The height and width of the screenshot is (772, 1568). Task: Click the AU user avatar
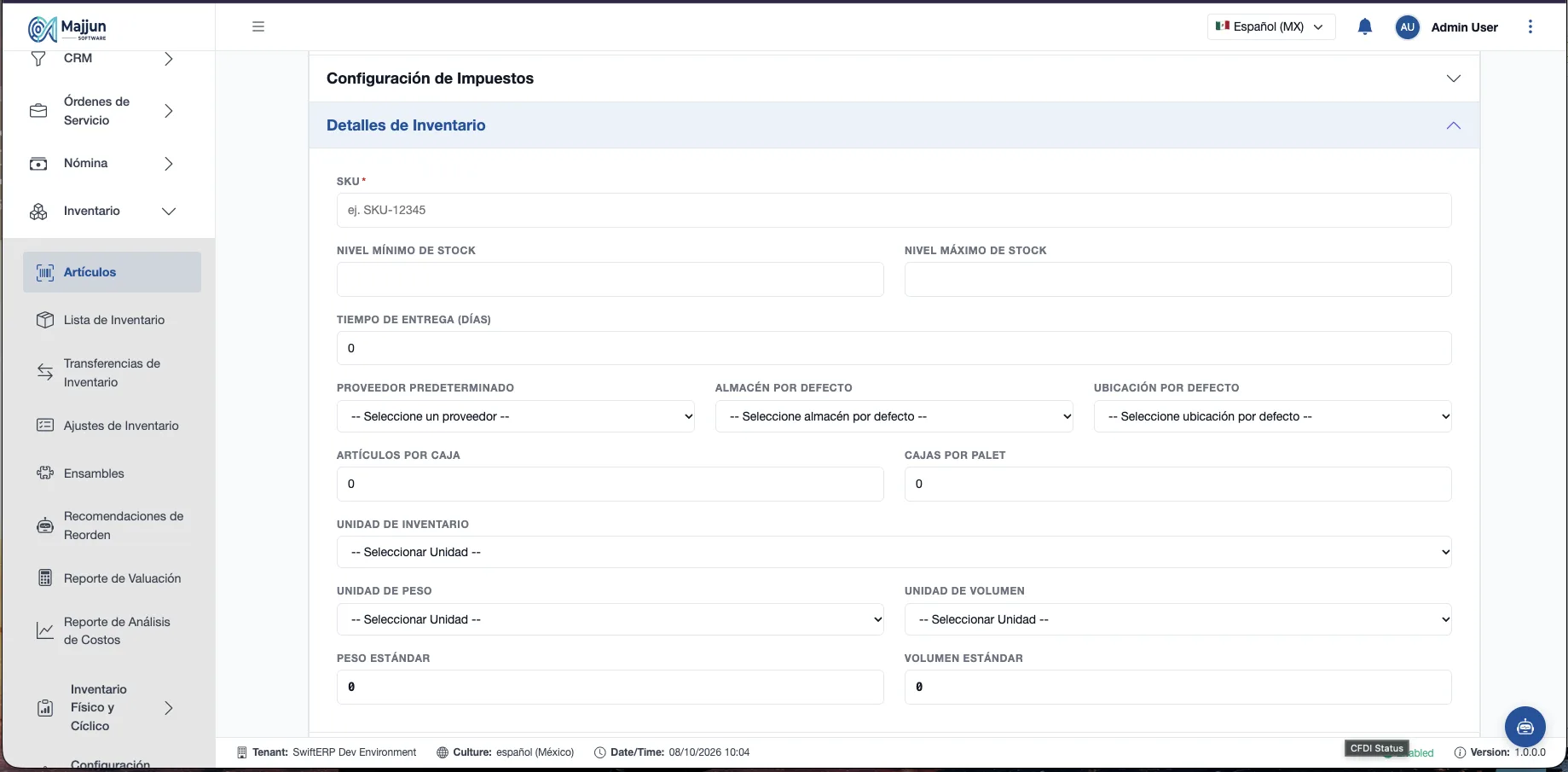coord(1407,27)
